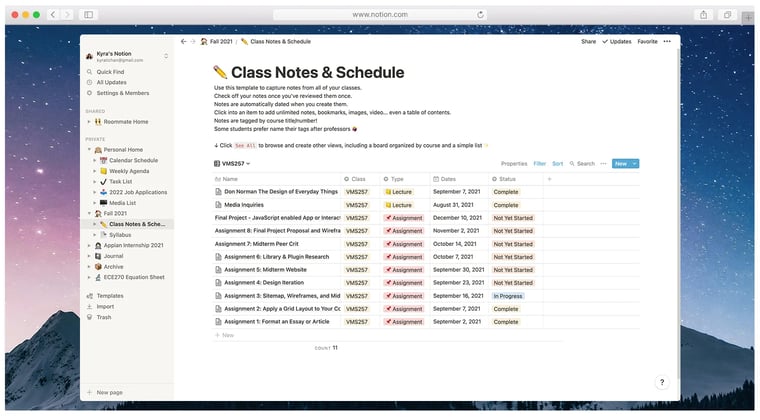760x420 pixels.
Task: Click the Share button
Action: pyautogui.click(x=588, y=42)
